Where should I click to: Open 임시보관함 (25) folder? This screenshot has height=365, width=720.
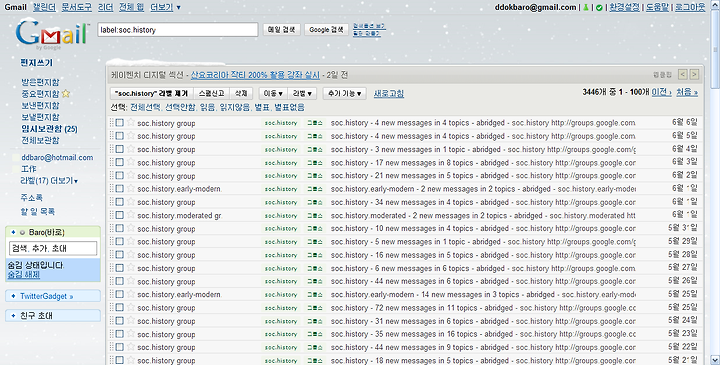coord(49,129)
